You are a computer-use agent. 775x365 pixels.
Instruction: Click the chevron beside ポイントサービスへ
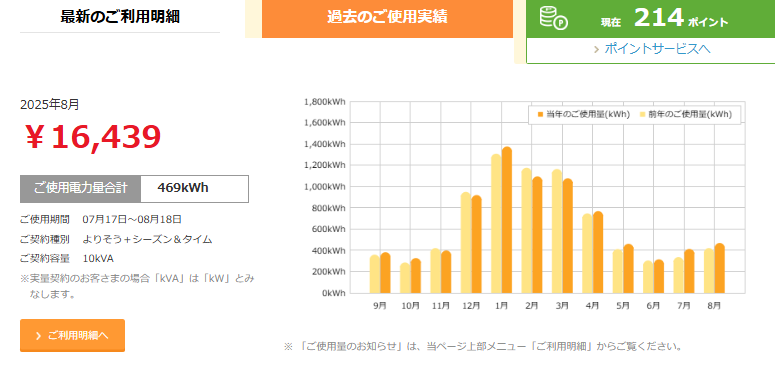point(597,49)
